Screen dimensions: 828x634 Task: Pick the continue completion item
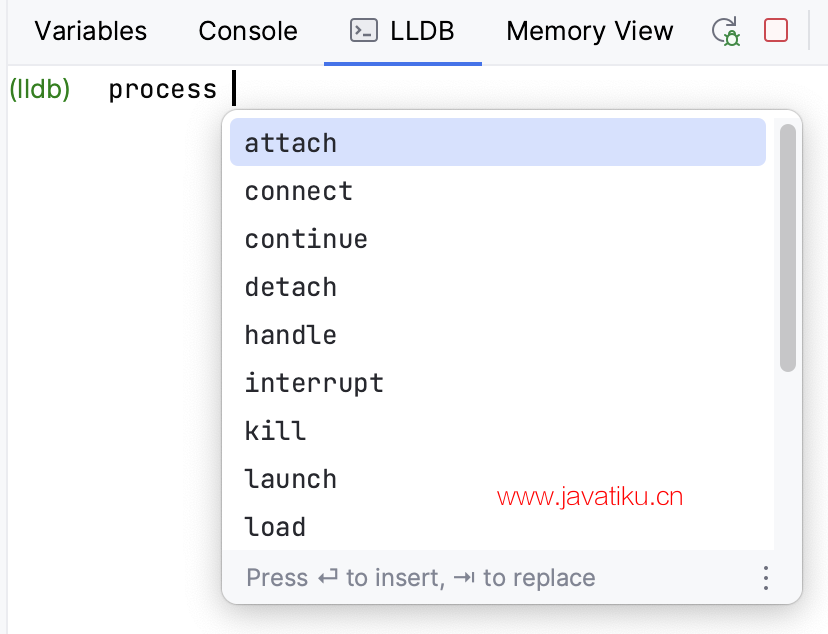(x=498, y=239)
